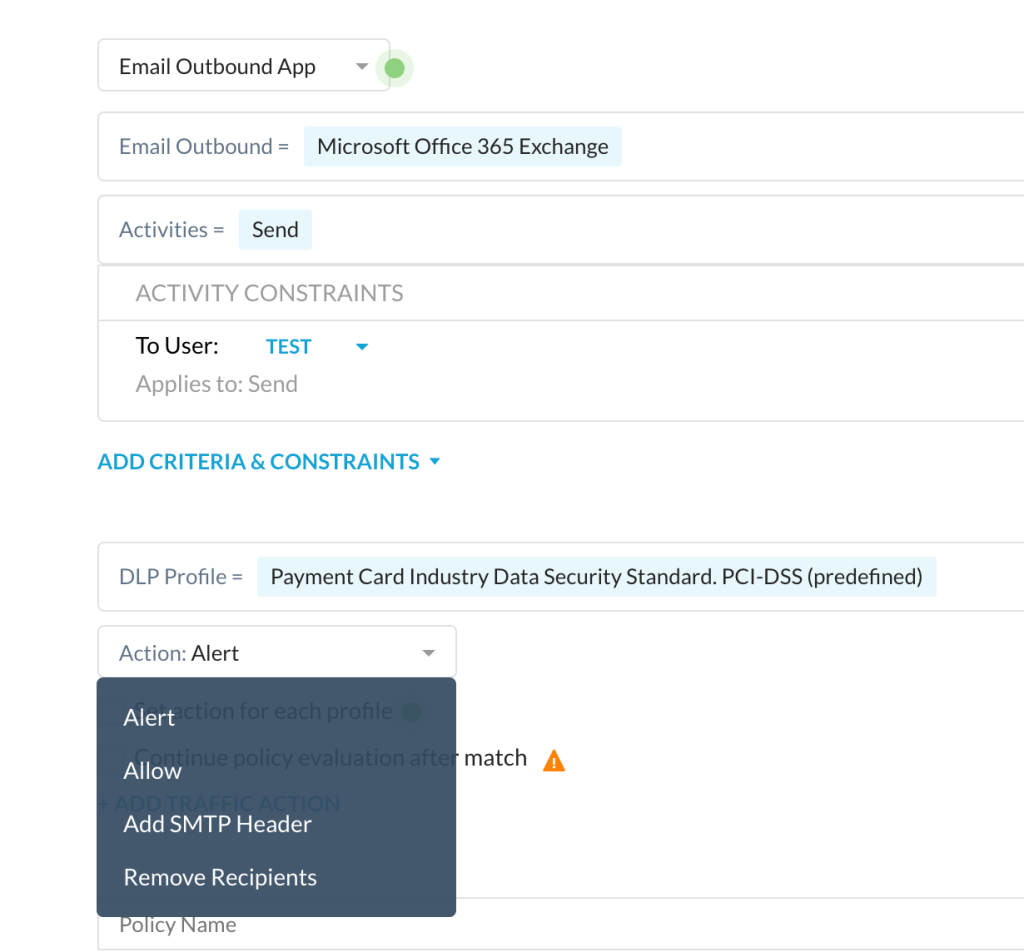Click the 'Applies to: Send' text
Screen dimensions: 1024x952
(x=217, y=384)
